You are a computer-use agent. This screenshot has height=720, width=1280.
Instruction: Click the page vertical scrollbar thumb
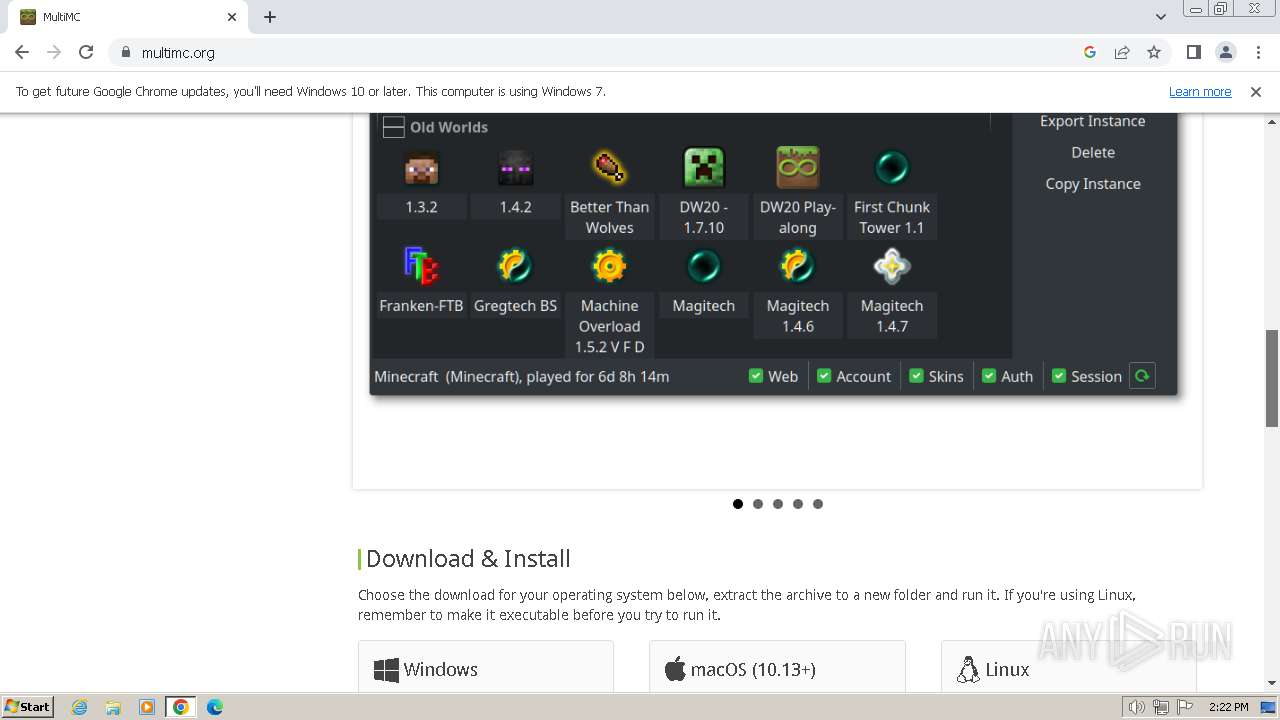[x=1272, y=378]
